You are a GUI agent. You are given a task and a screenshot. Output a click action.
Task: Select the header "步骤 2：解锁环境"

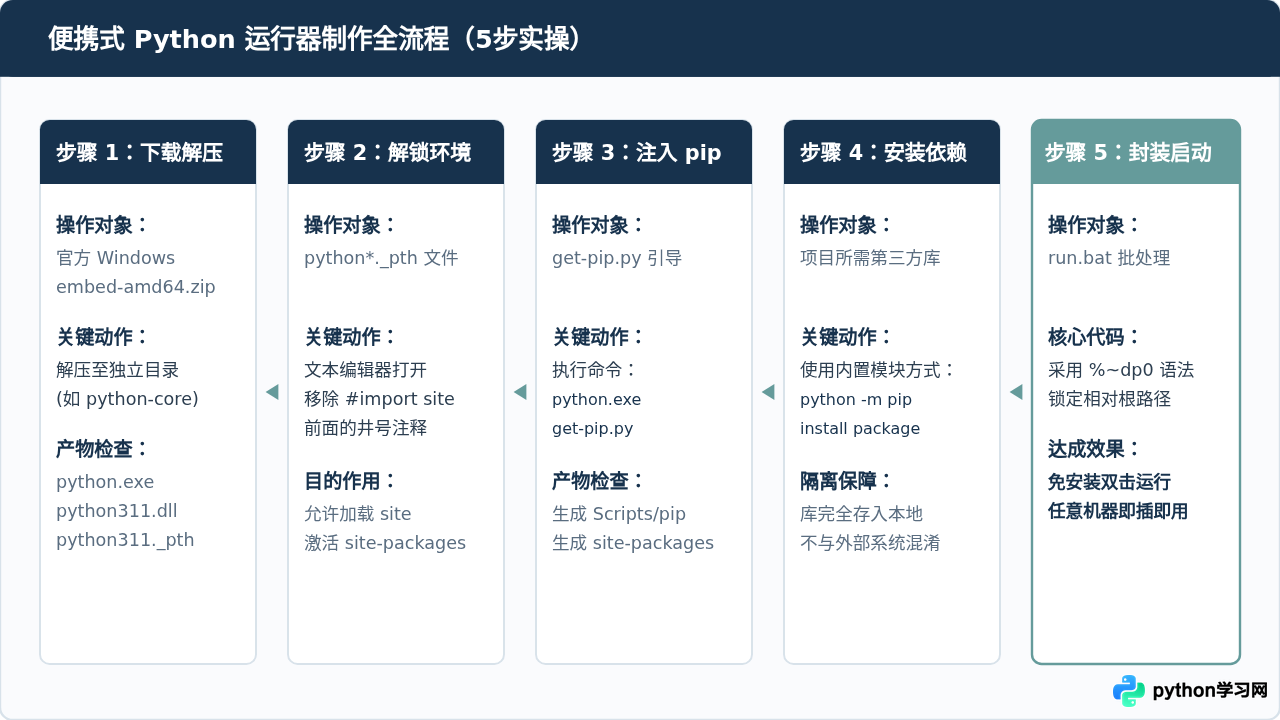pos(396,152)
